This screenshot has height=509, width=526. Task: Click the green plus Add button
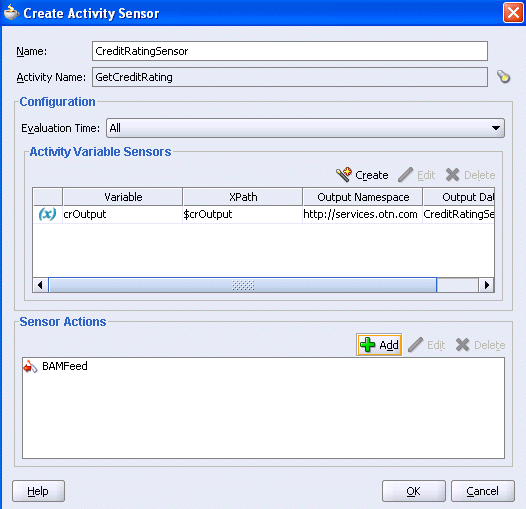[379, 345]
